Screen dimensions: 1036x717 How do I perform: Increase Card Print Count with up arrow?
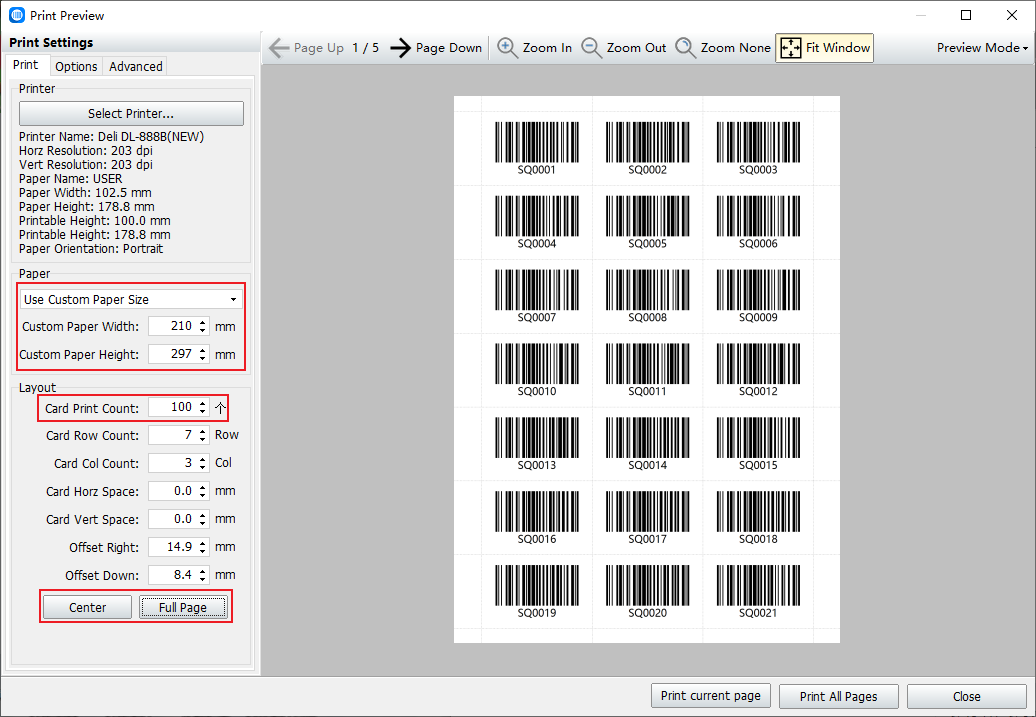[x=203, y=403]
